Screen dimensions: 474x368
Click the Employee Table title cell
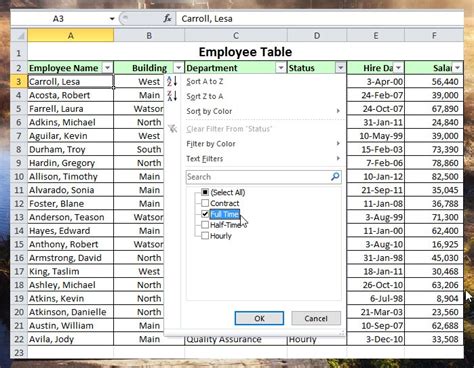pyautogui.click(x=245, y=52)
